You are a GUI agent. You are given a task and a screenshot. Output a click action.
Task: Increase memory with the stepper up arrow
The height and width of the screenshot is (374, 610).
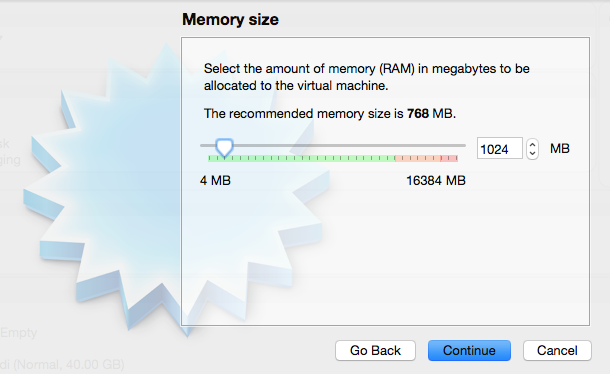pyautogui.click(x=533, y=145)
